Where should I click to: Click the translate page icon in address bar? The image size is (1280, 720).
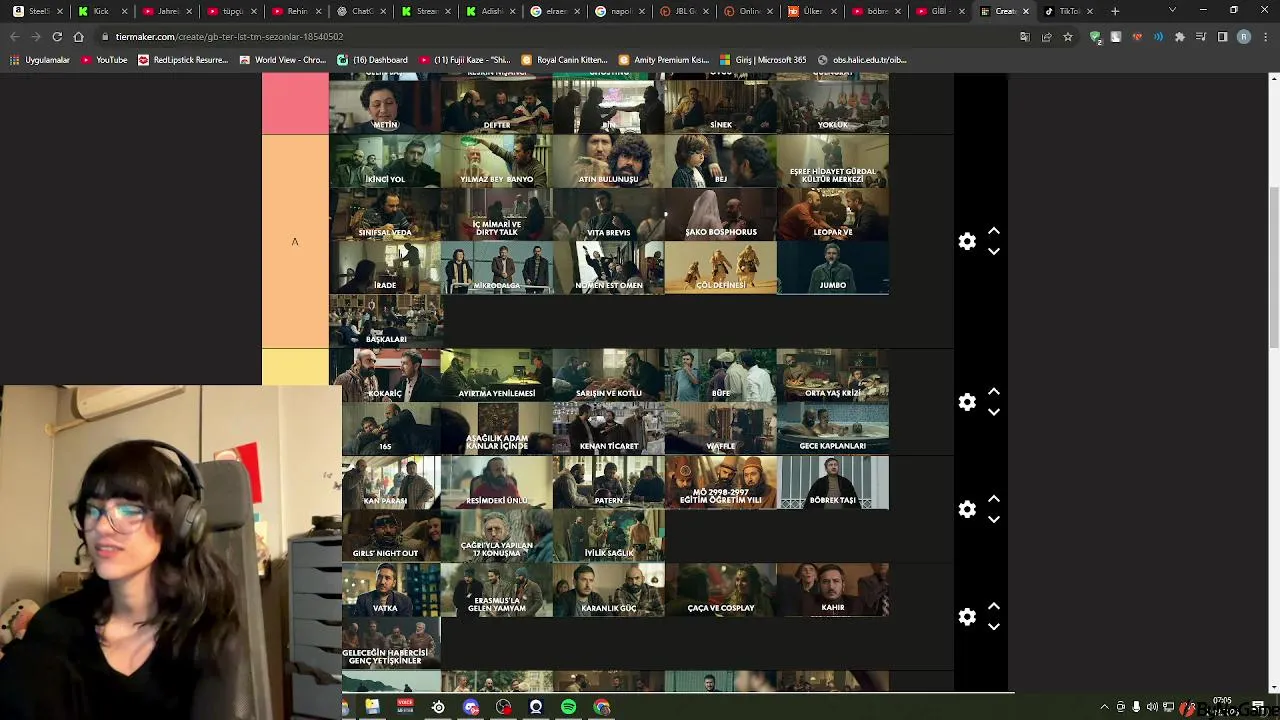pyautogui.click(x=1025, y=37)
